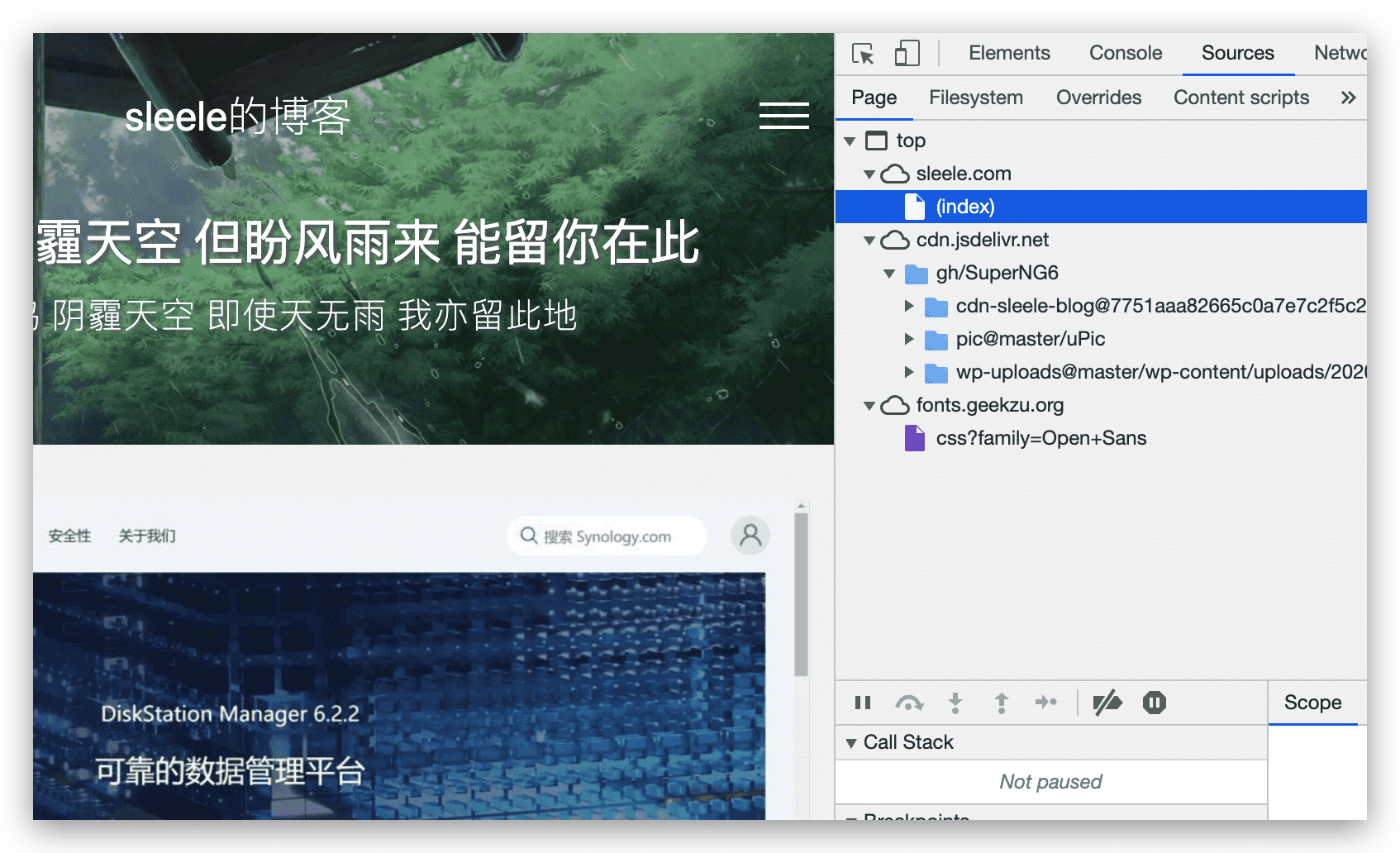Expand the wp-uploads@master folder
This screenshot has width=1400, height=853.
point(909,372)
